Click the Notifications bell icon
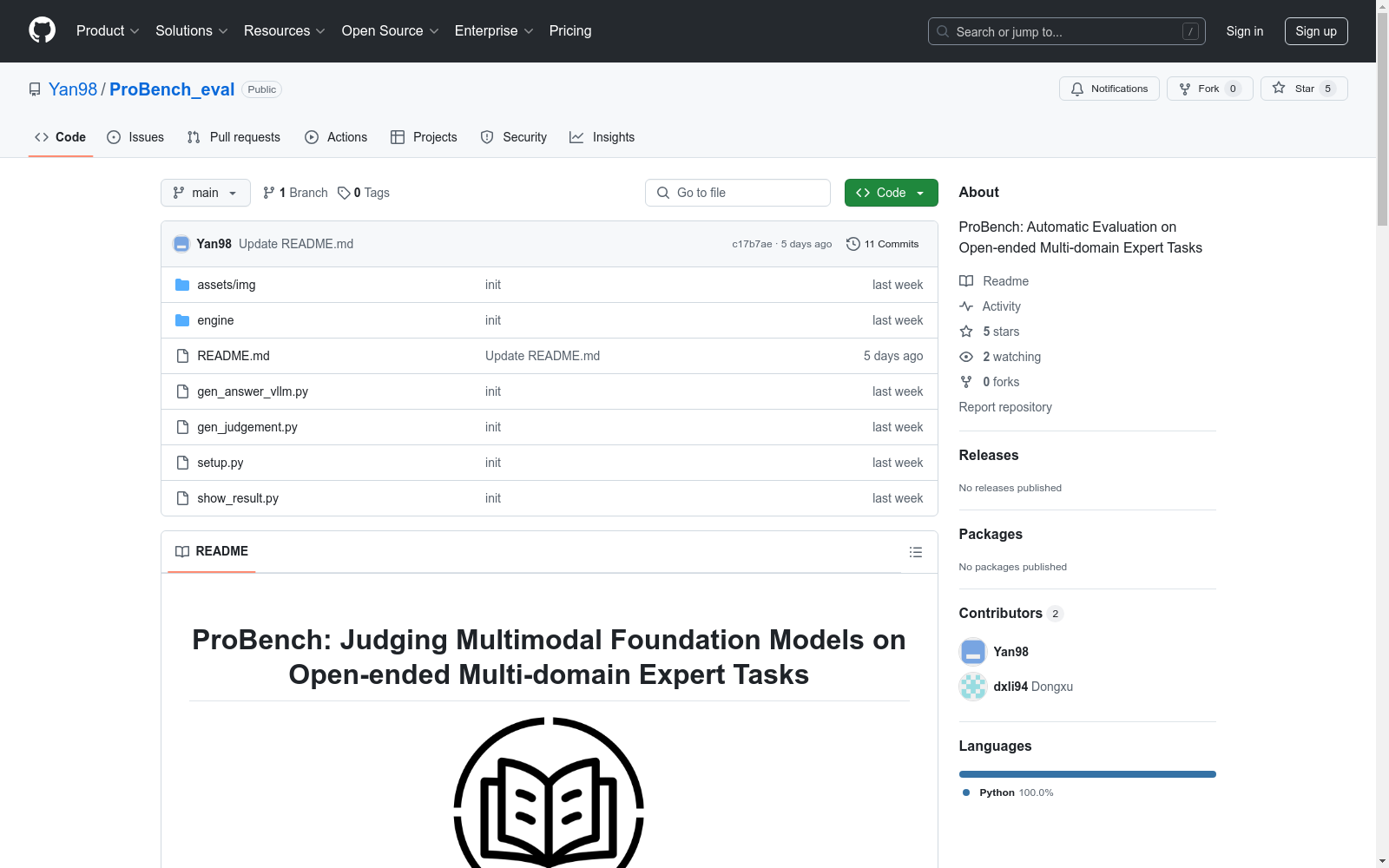The width and height of the screenshot is (1389, 868). pyautogui.click(x=1077, y=89)
